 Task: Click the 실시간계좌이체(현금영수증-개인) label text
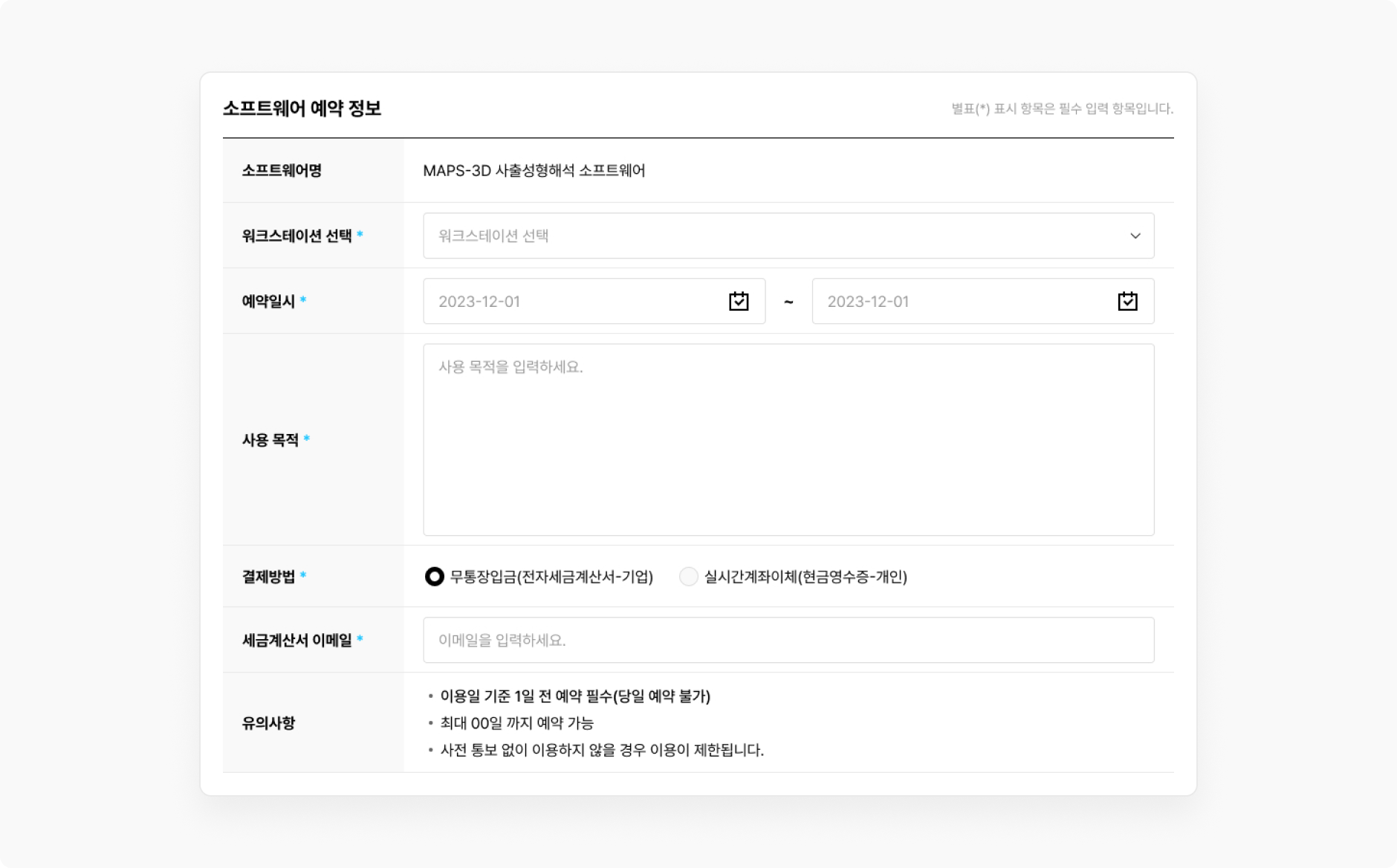(x=806, y=577)
